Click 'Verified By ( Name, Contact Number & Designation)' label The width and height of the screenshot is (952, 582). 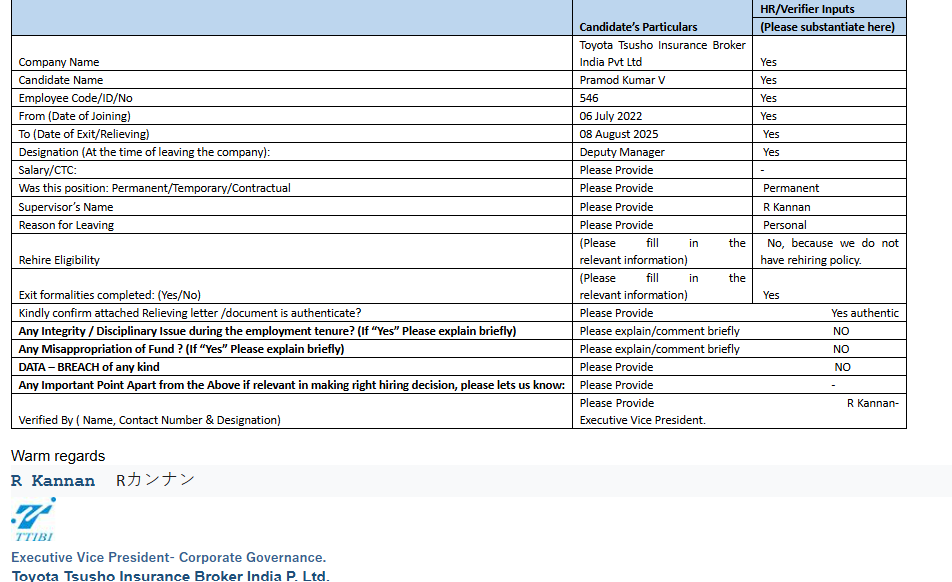pyautogui.click(x=149, y=420)
